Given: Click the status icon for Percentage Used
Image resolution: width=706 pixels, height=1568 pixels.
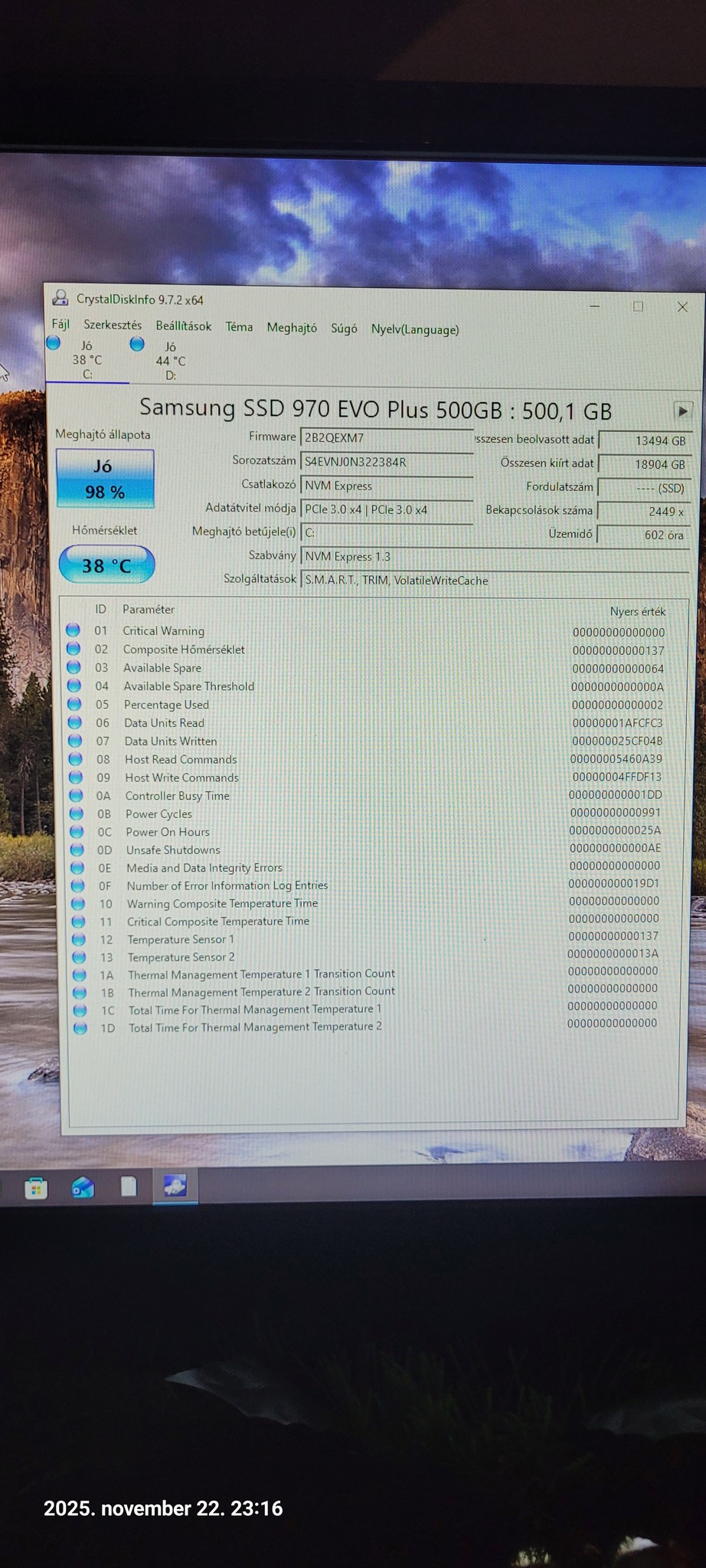Looking at the screenshot, I should pyautogui.click(x=74, y=703).
